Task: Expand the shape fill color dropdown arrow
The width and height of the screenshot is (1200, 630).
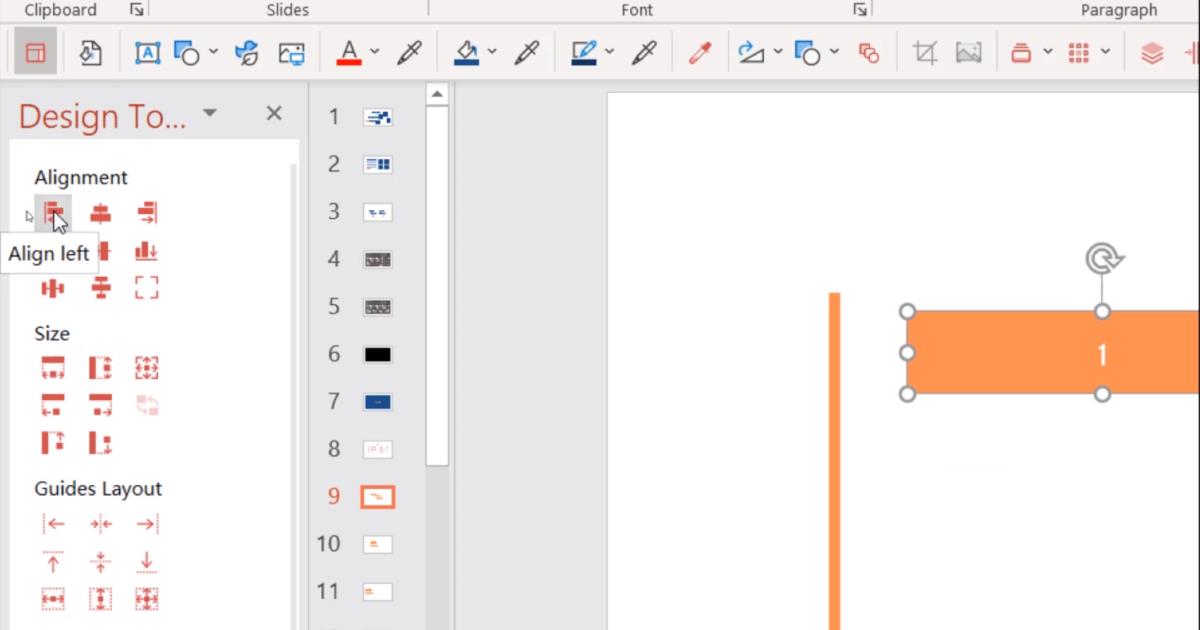Action: coord(492,52)
